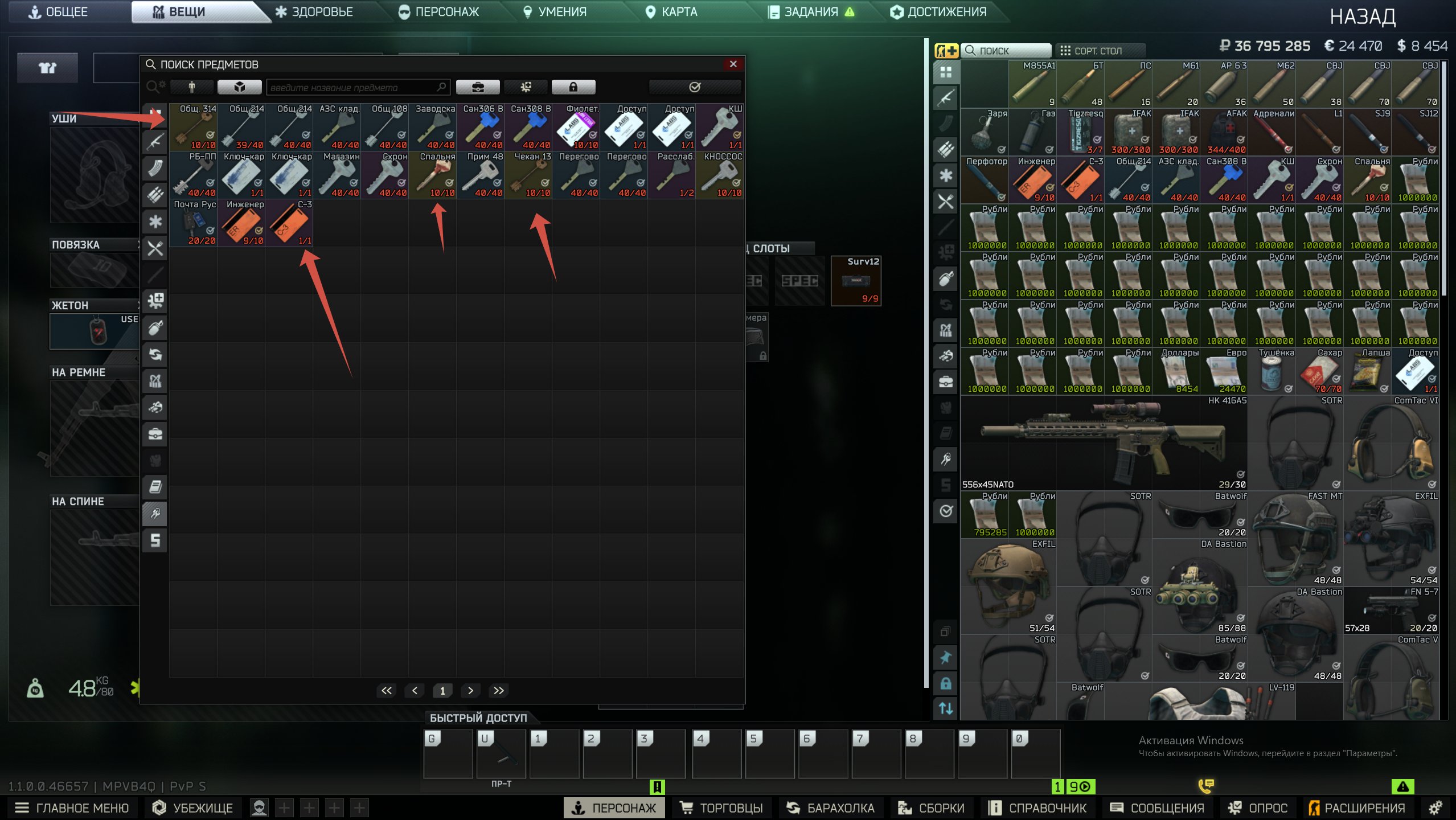Go to previous page of search results
This screenshot has width=1456, height=820.
pyautogui.click(x=415, y=691)
